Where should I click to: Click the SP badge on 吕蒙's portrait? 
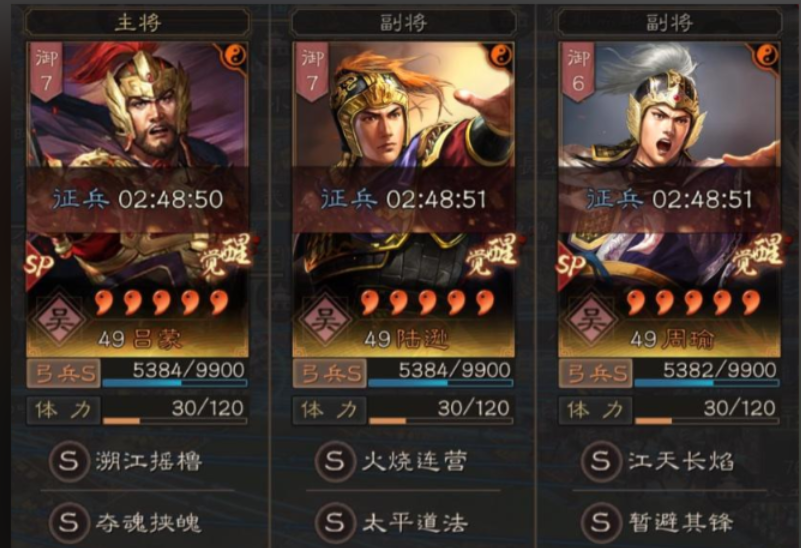(x=40, y=266)
